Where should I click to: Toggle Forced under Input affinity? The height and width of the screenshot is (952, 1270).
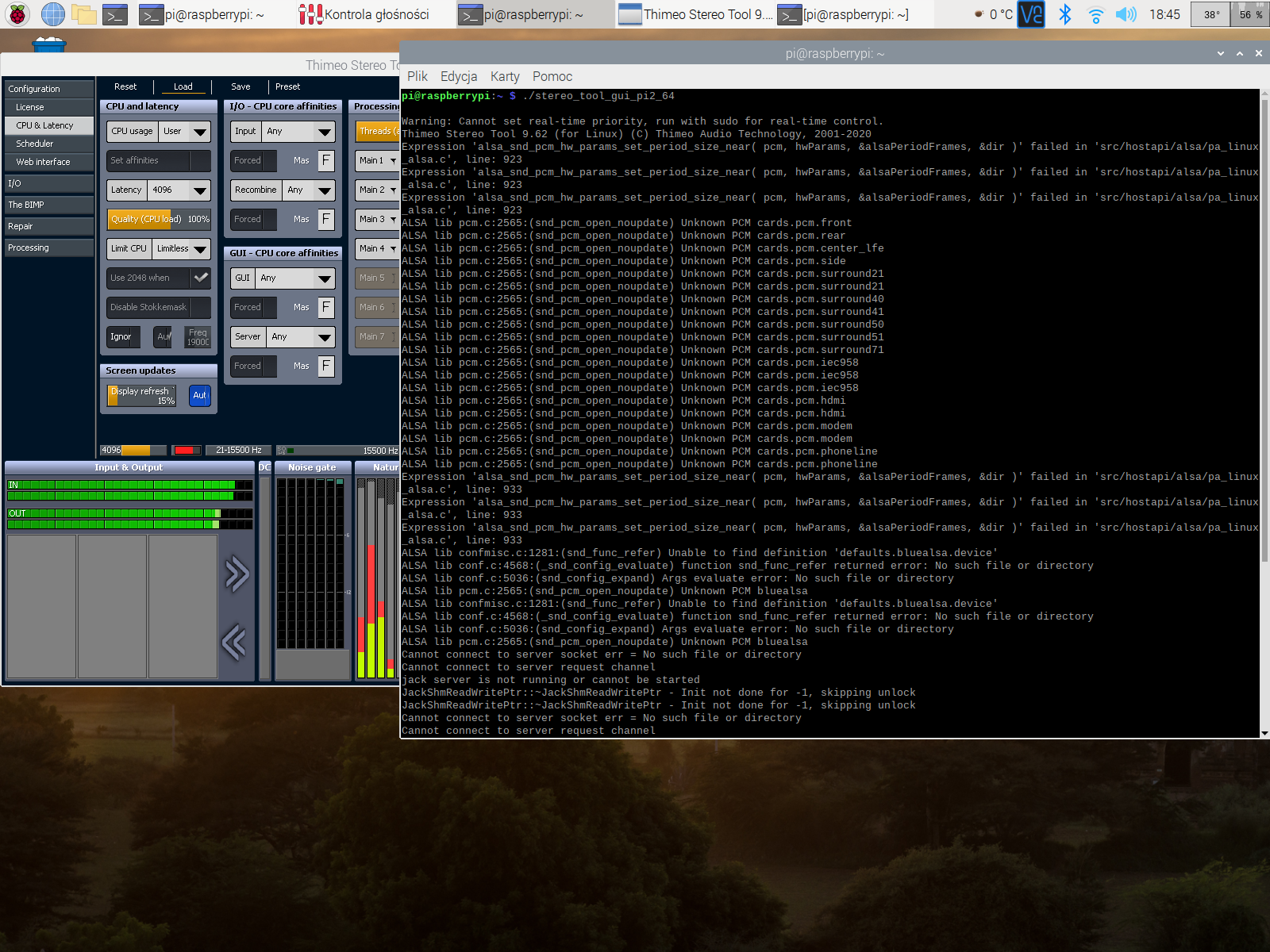(254, 160)
